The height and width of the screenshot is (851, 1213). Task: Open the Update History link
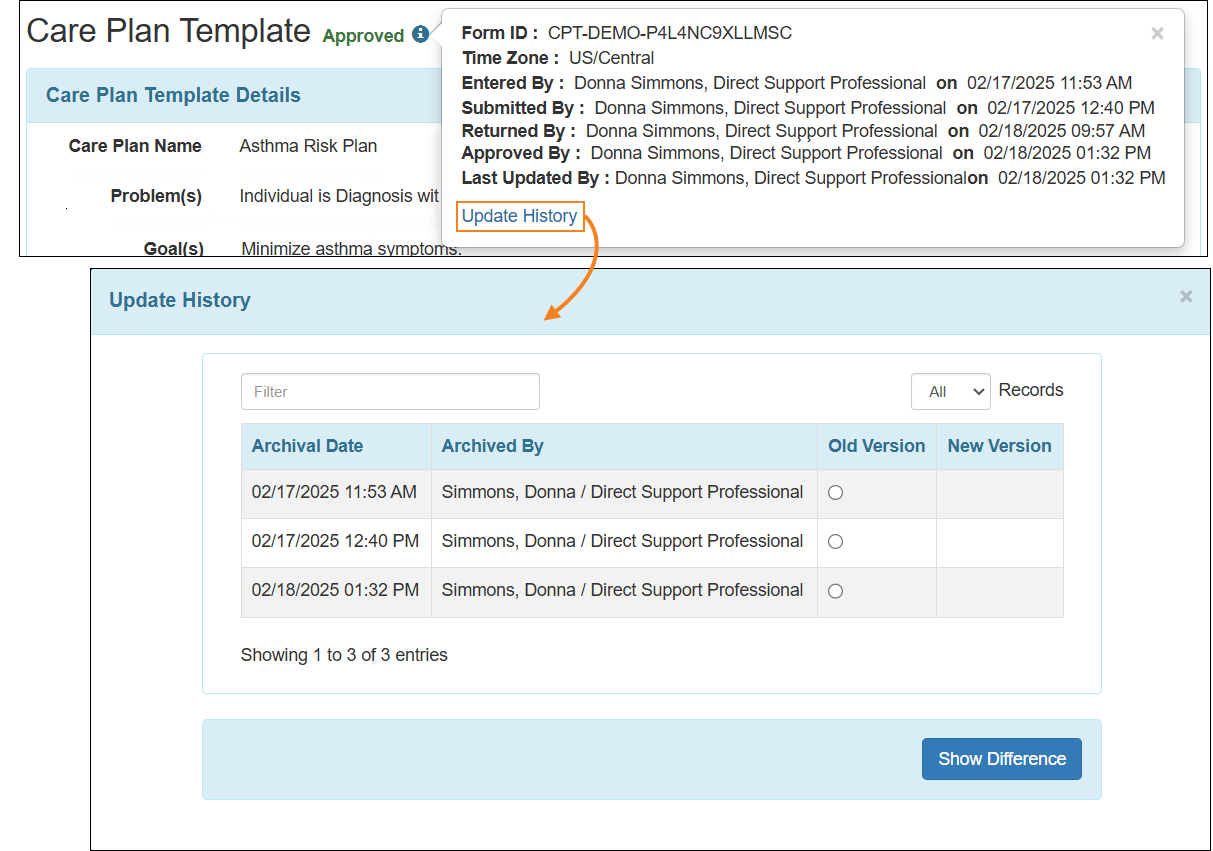519,216
